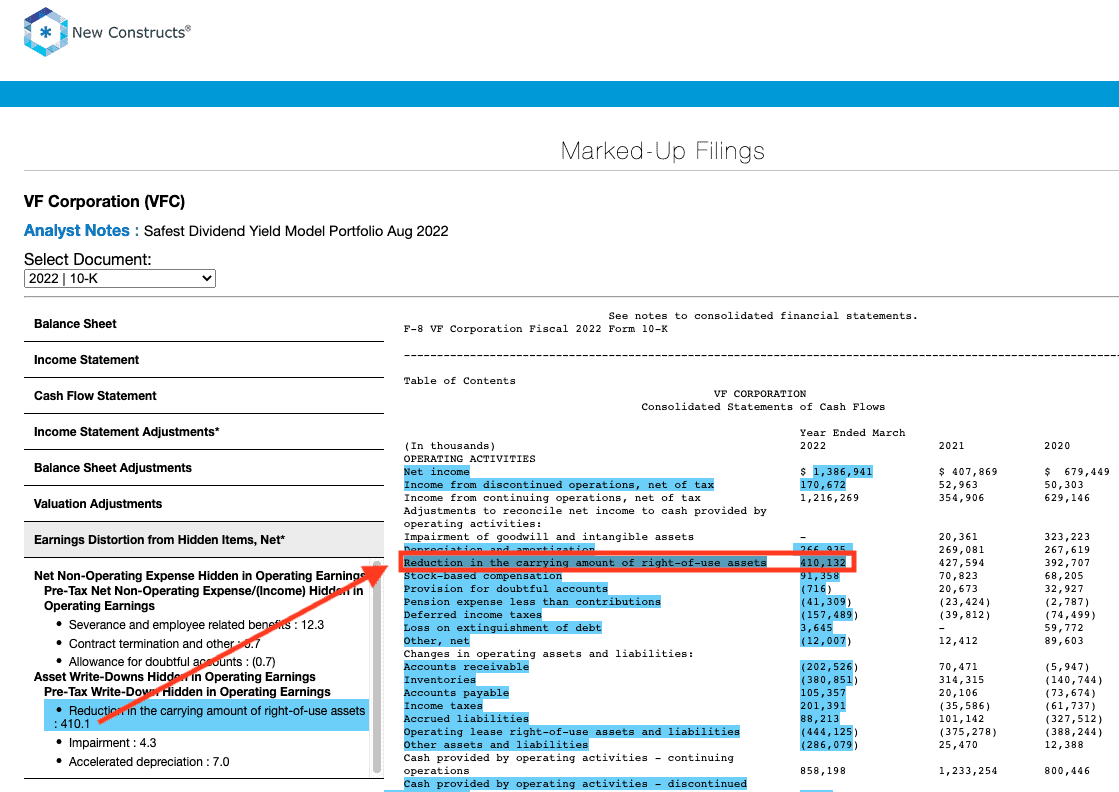This screenshot has height=792, width=1119.
Task: Open the Balance Sheet section
Action: tap(203, 324)
